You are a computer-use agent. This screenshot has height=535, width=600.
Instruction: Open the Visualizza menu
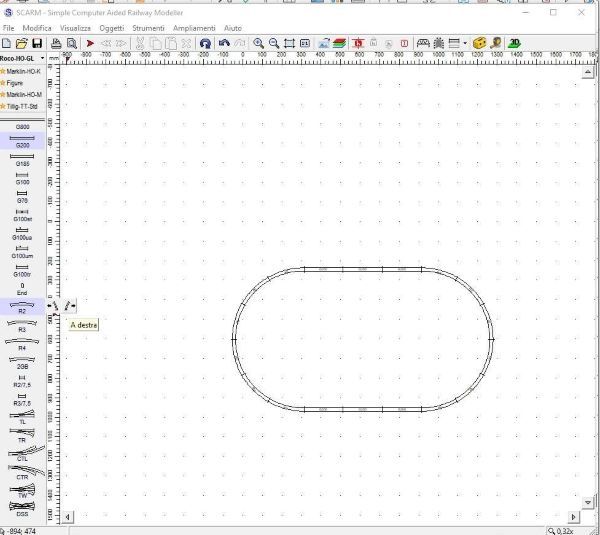click(75, 28)
